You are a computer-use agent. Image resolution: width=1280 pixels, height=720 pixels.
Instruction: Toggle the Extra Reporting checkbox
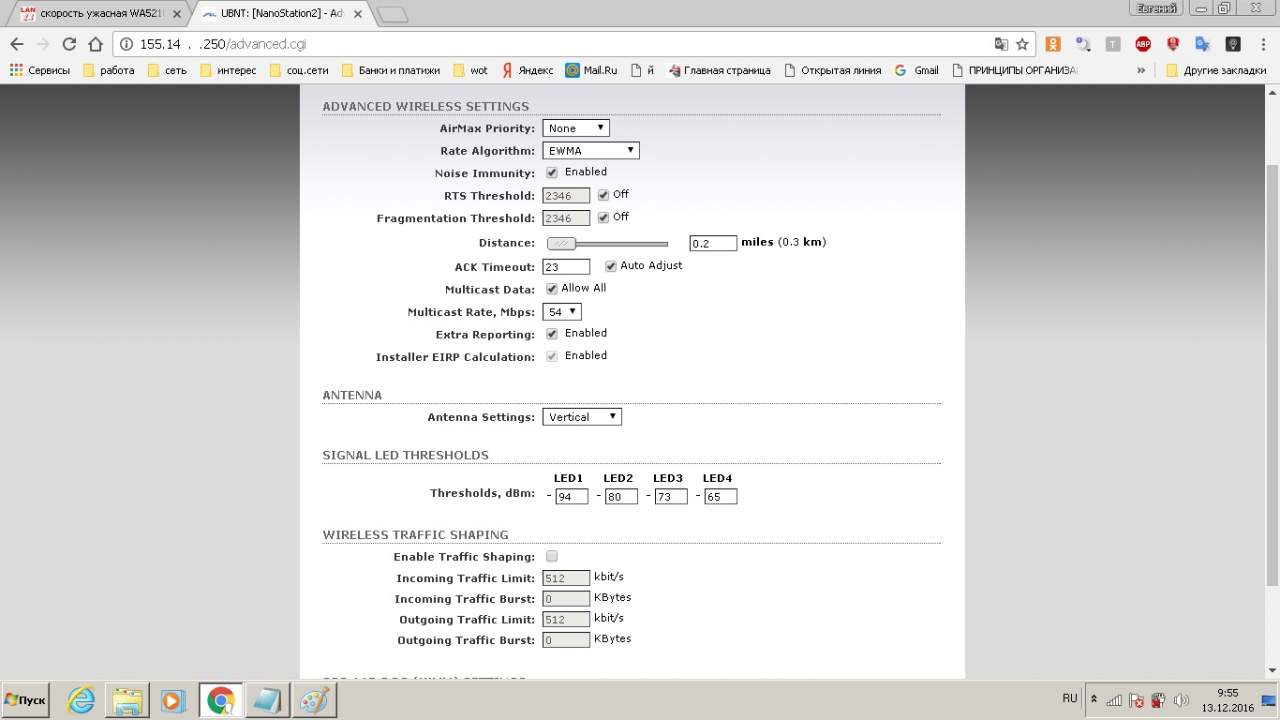pos(552,334)
